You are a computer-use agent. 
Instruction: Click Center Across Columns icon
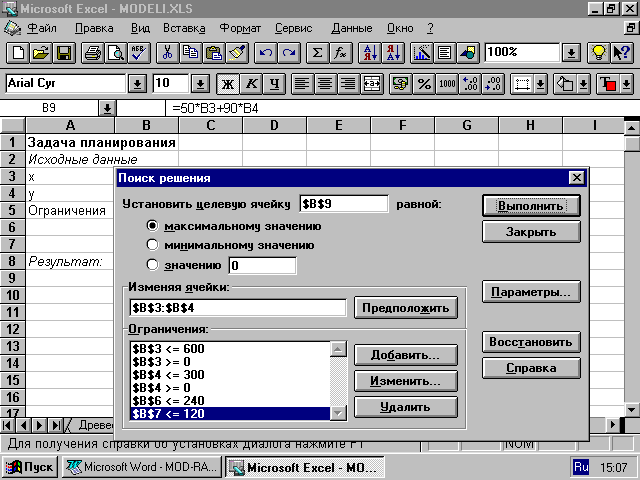(x=372, y=84)
